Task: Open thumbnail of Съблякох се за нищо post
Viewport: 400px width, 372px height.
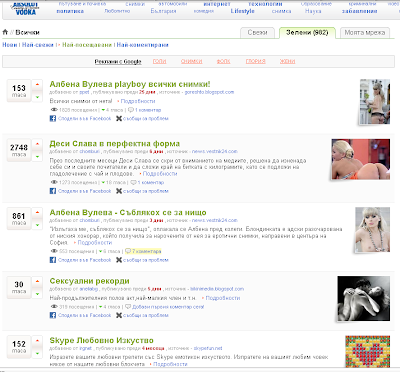Action: click(x=372, y=229)
